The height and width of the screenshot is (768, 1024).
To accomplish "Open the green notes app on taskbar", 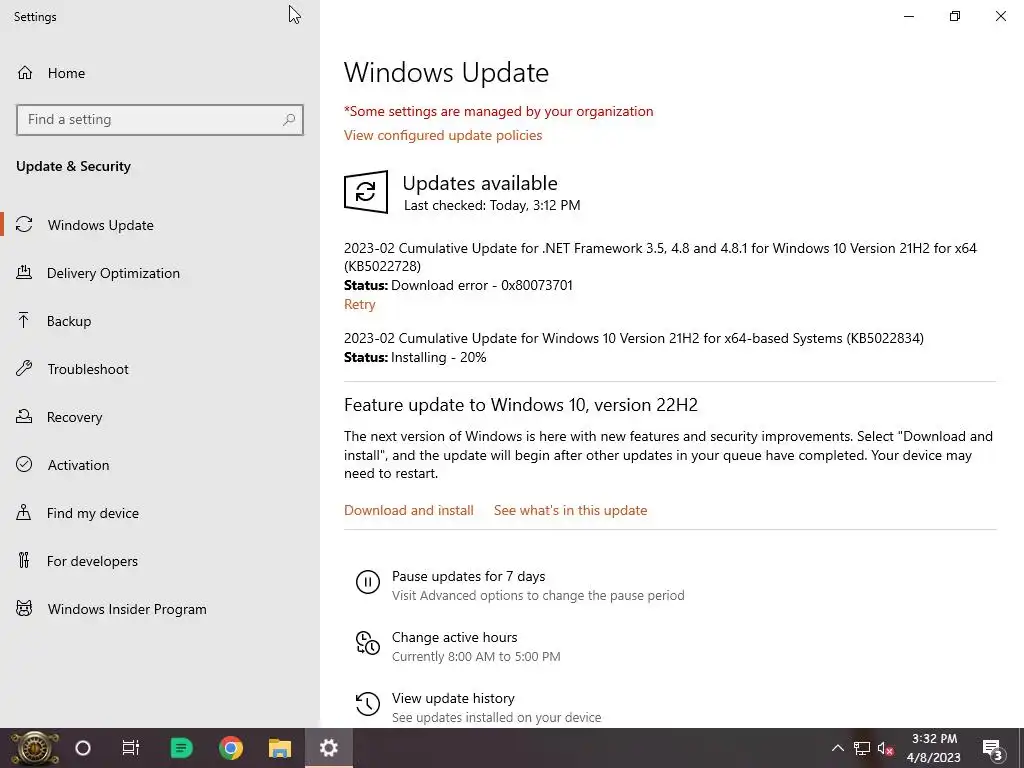I will (182, 748).
